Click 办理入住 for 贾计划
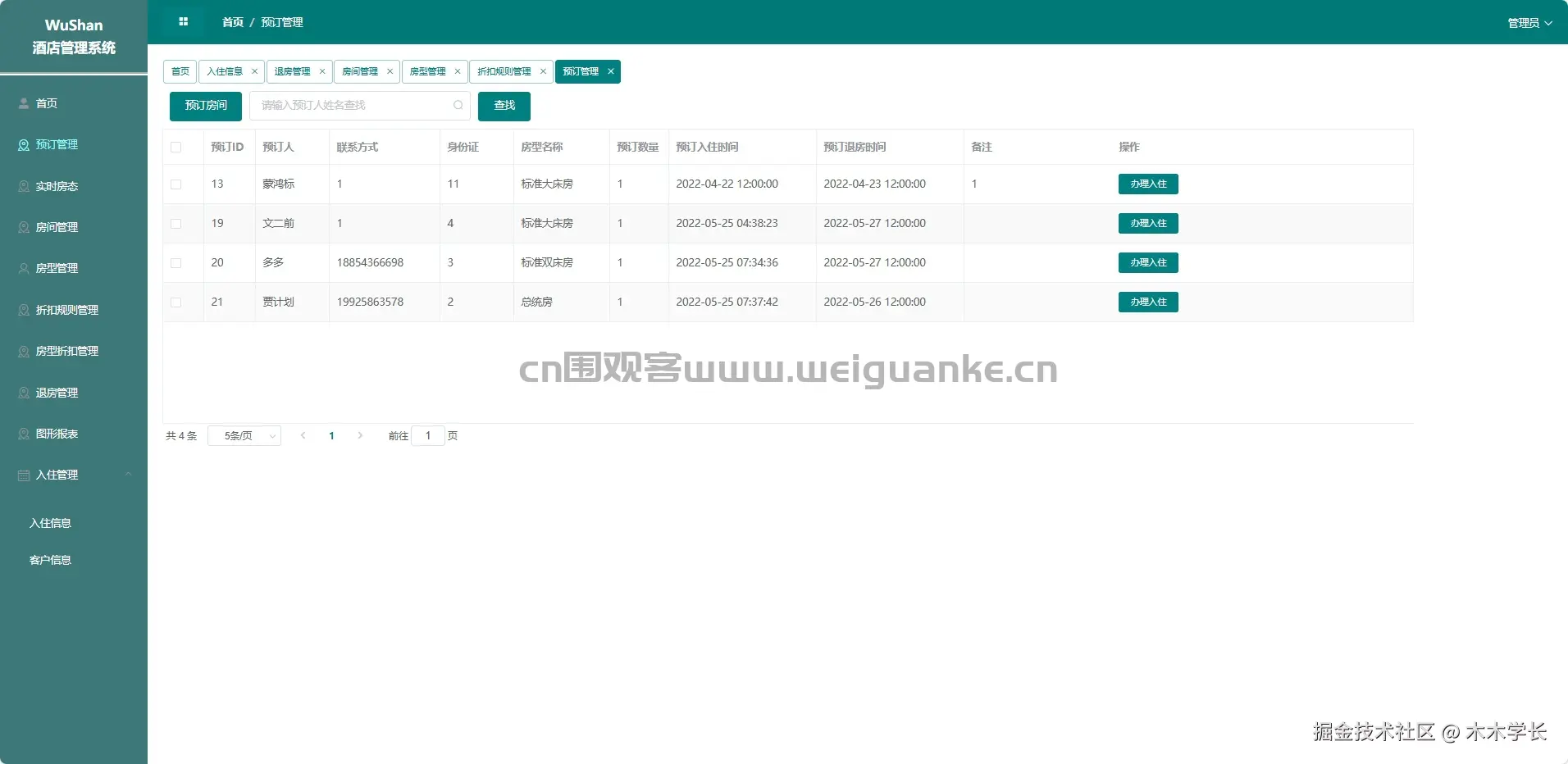The image size is (1568, 764). click(1148, 302)
